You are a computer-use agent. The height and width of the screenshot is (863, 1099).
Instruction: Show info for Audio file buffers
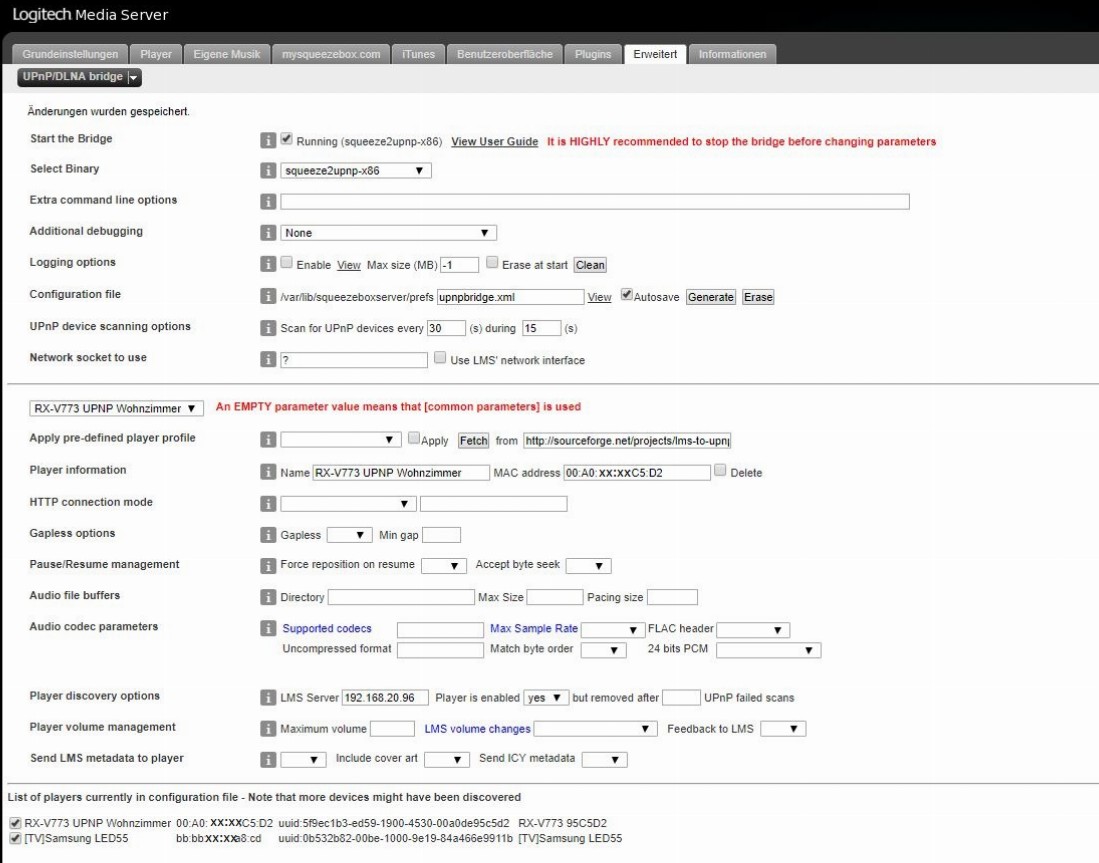coord(268,597)
